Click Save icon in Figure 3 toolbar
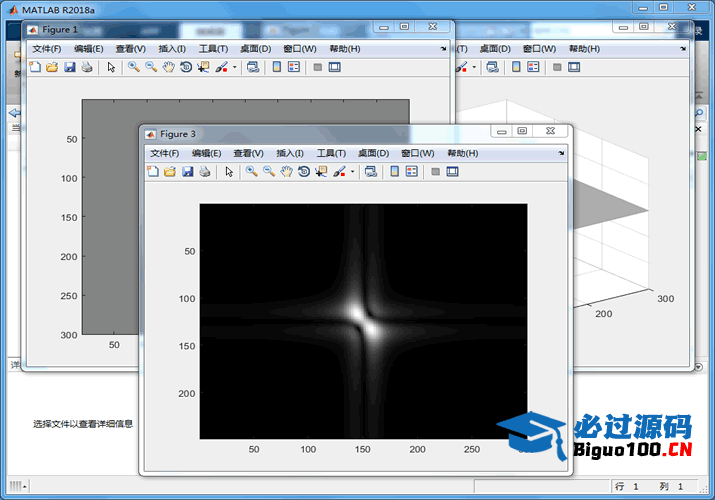Viewport: 715px width, 500px height. [187, 172]
